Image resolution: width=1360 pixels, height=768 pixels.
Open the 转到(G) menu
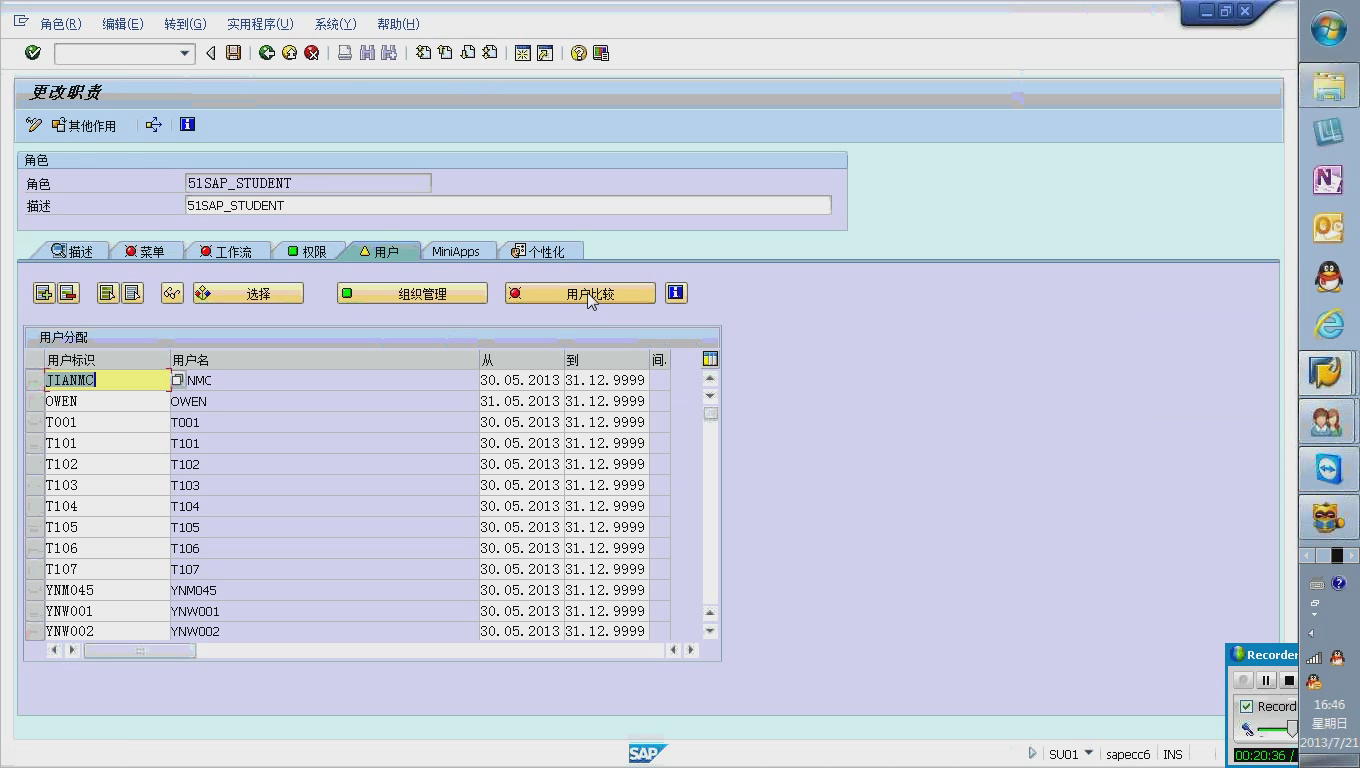185,24
